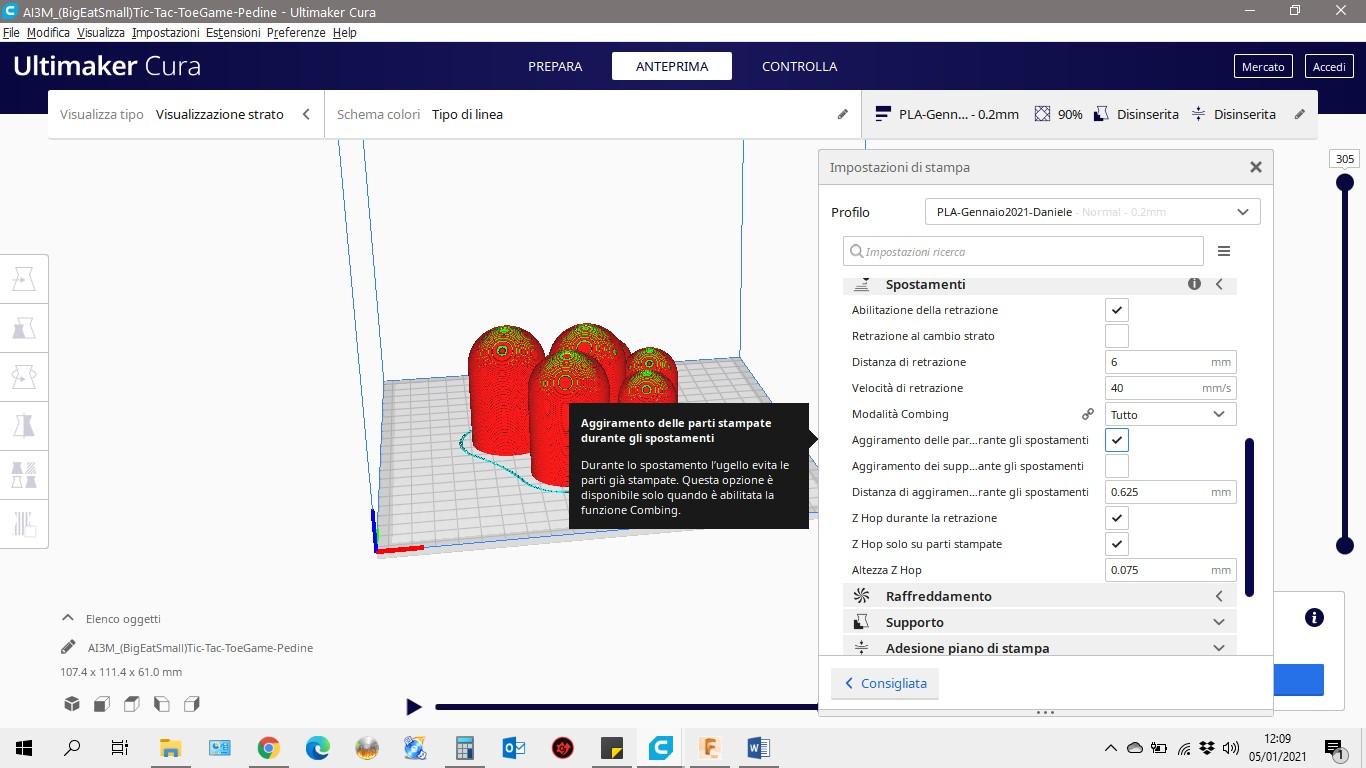Open Support Blocker tool
Screen dimensions: 1366x768
pos(24,524)
